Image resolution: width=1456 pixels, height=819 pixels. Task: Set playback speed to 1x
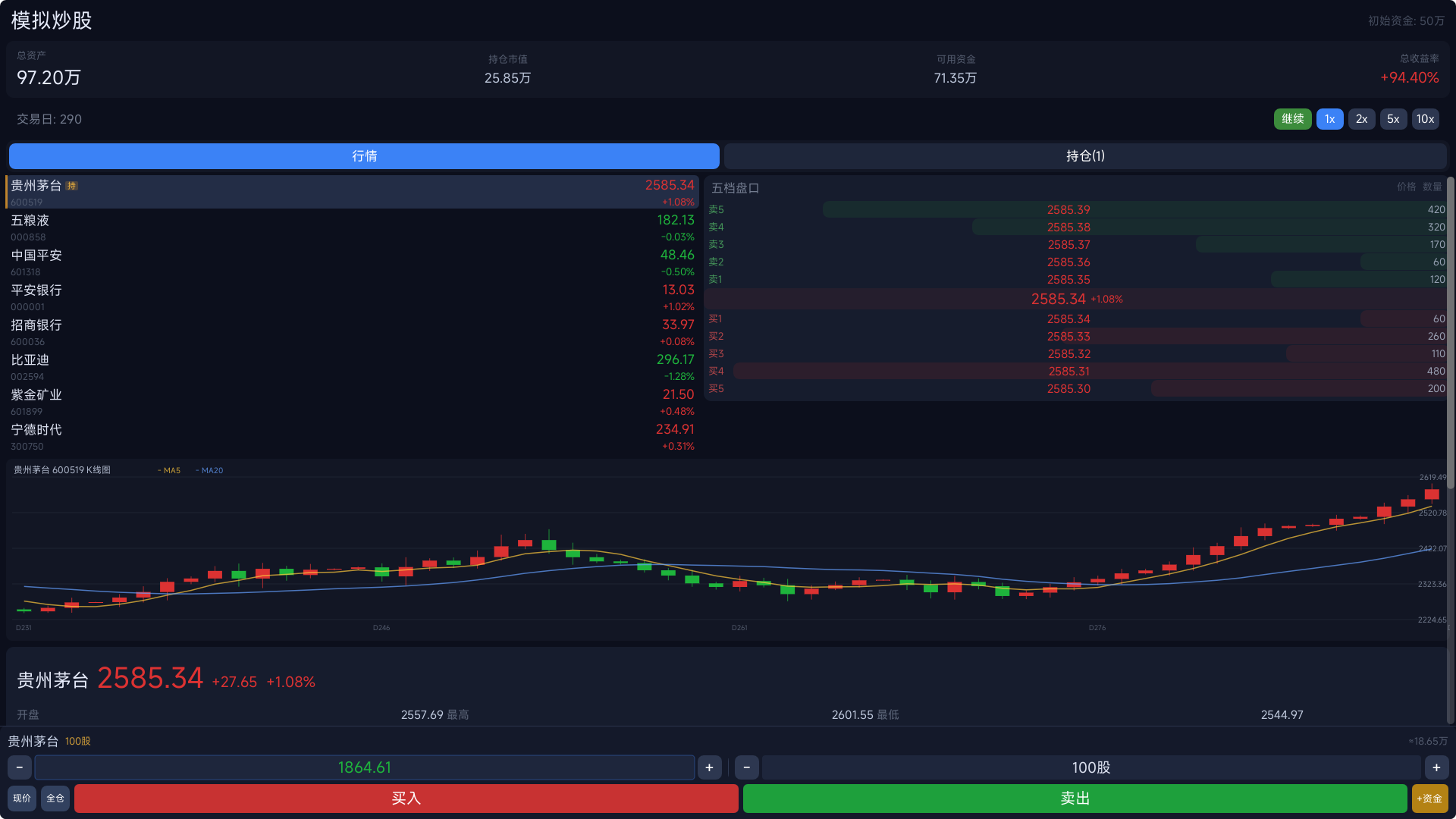point(1329,119)
